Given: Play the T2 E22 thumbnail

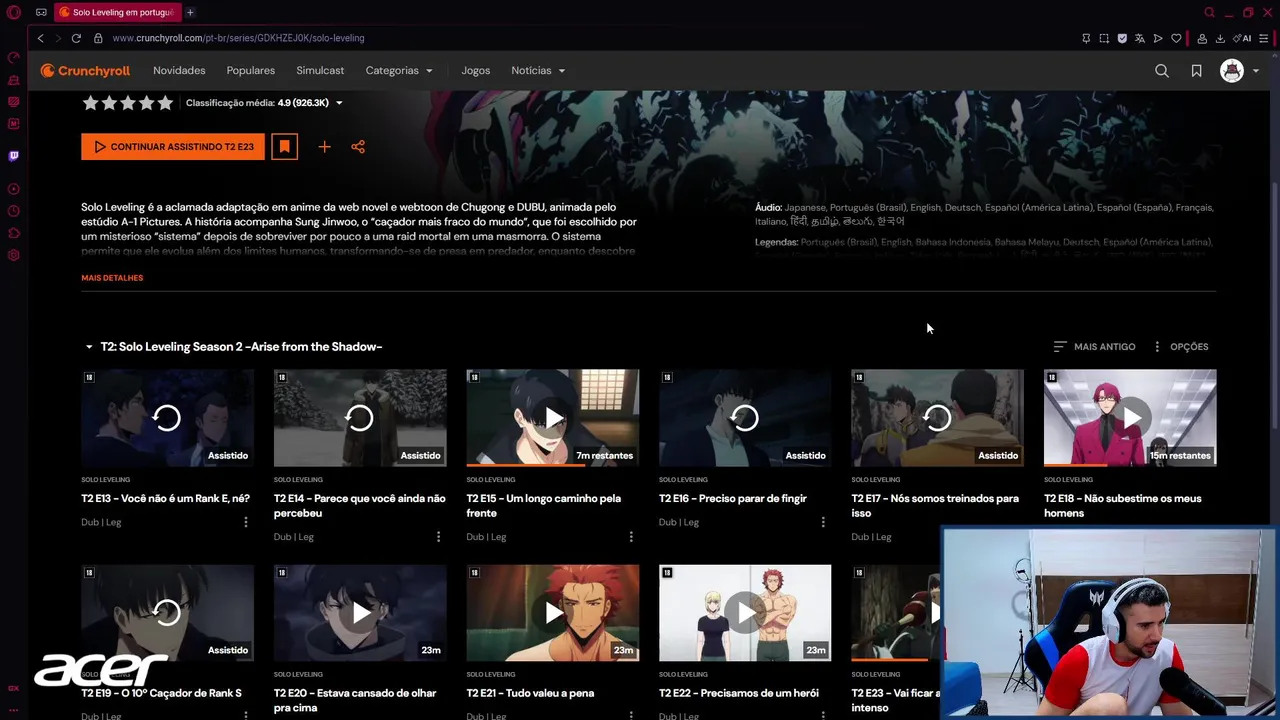Looking at the screenshot, I should [745, 613].
